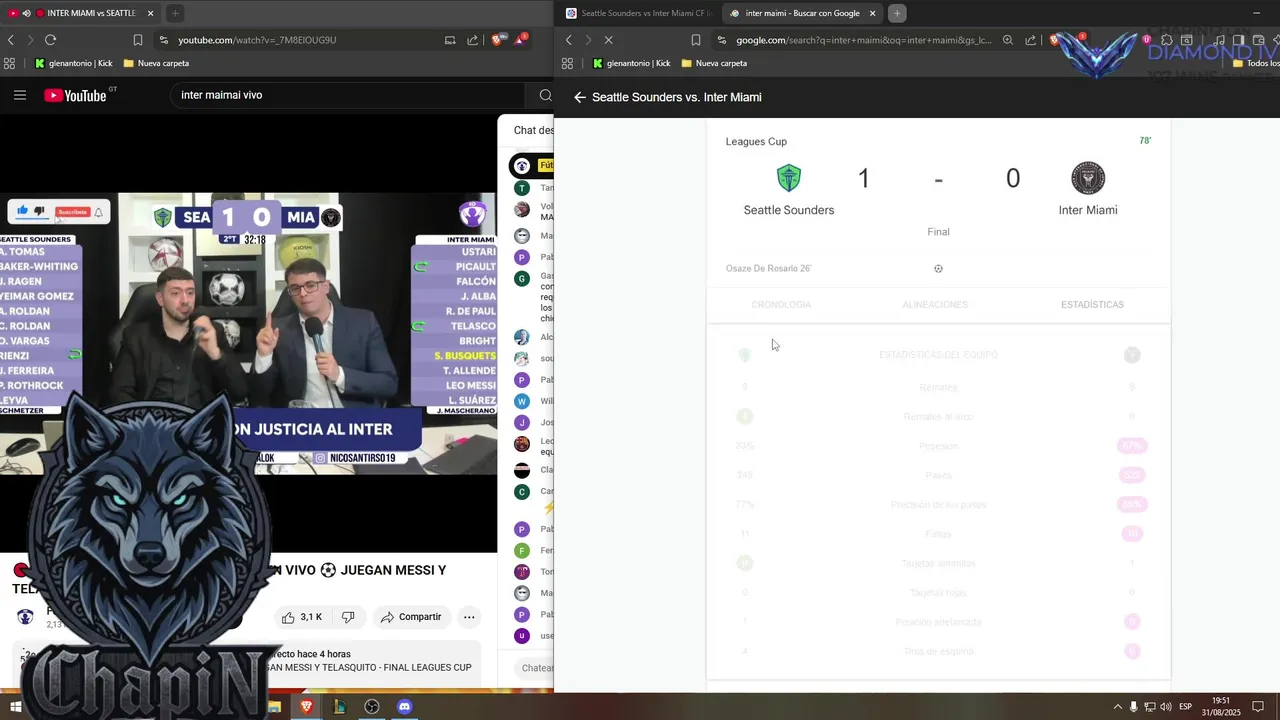
Task: Bookmark the YouTube page in the address bar
Action: coord(138,40)
